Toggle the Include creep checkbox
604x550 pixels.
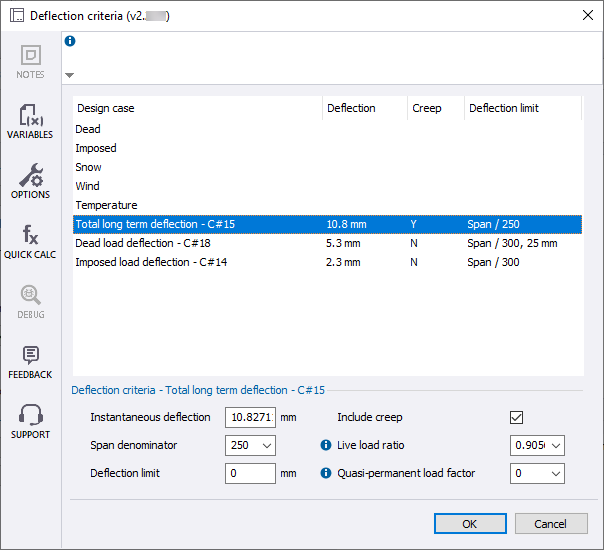(517, 417)
